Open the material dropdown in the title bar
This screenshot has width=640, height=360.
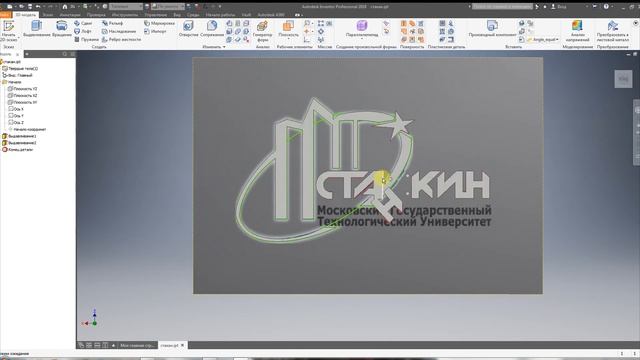(126, 7)
